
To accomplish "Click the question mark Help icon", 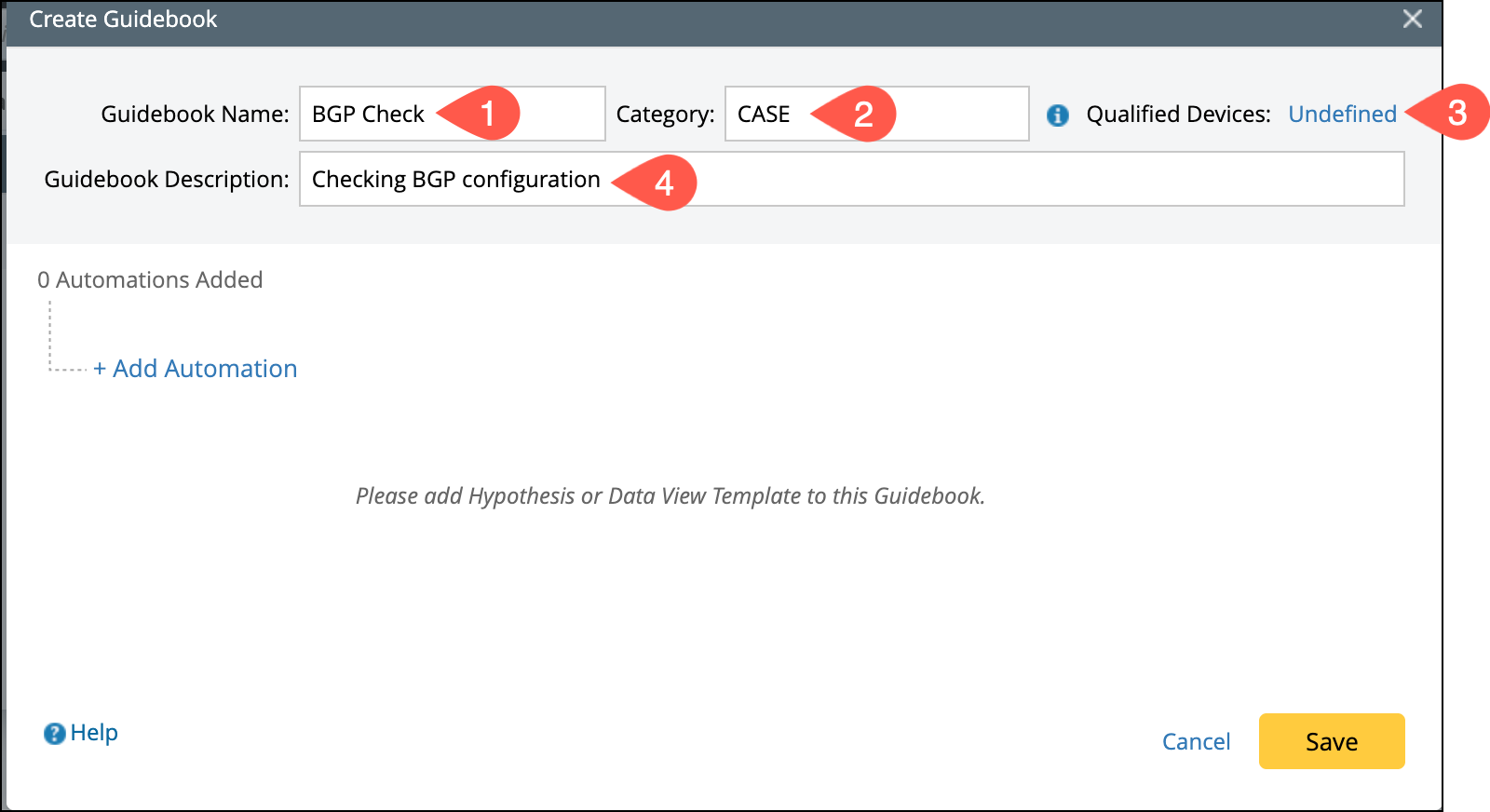I will pyautogui.click(x=55, y=734).
